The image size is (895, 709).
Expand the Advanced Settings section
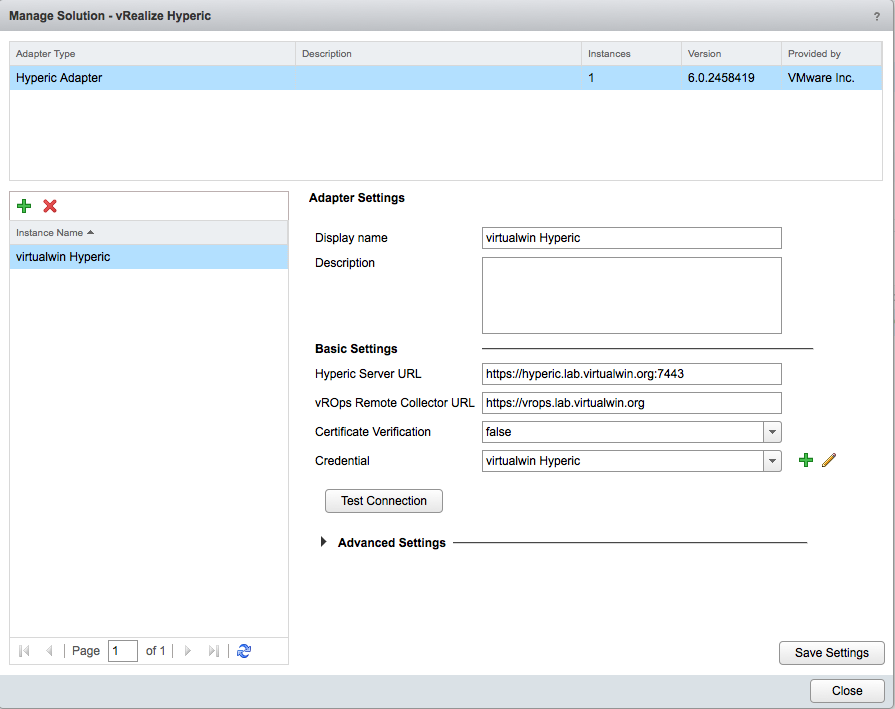click(324, 542)
